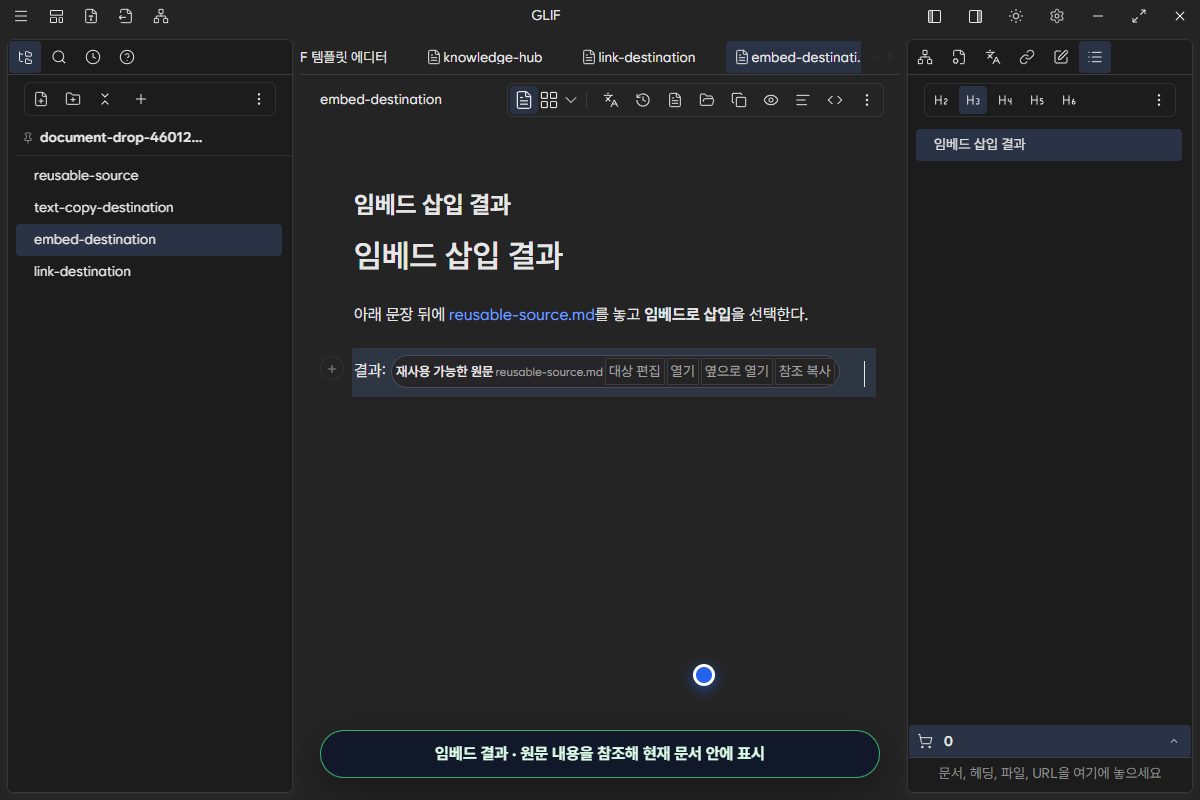Click 옆으로 열기 embed button
The width and height of the screenshot is (1200, 800).
pos(737,371)
